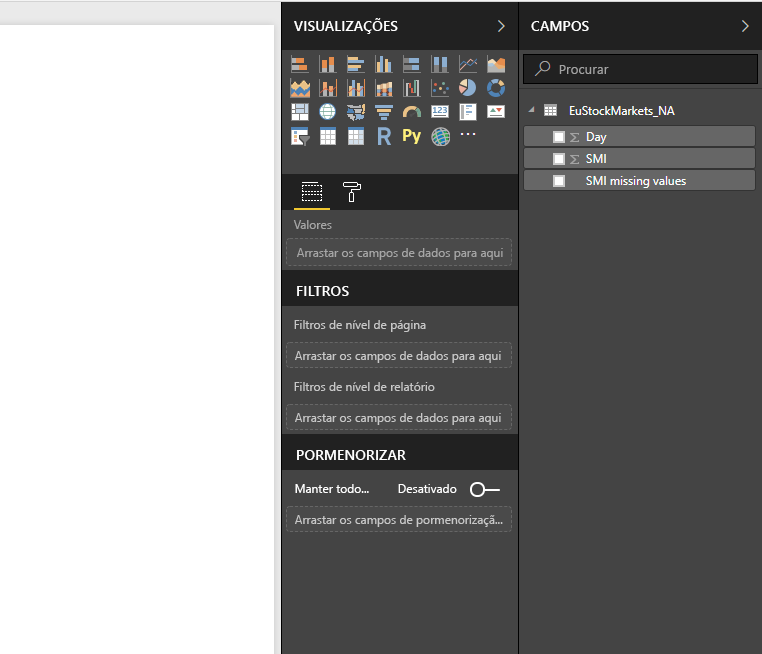Screen dimensions: 762x654
Task: Choose the Python visual icon
Action: 412,136
